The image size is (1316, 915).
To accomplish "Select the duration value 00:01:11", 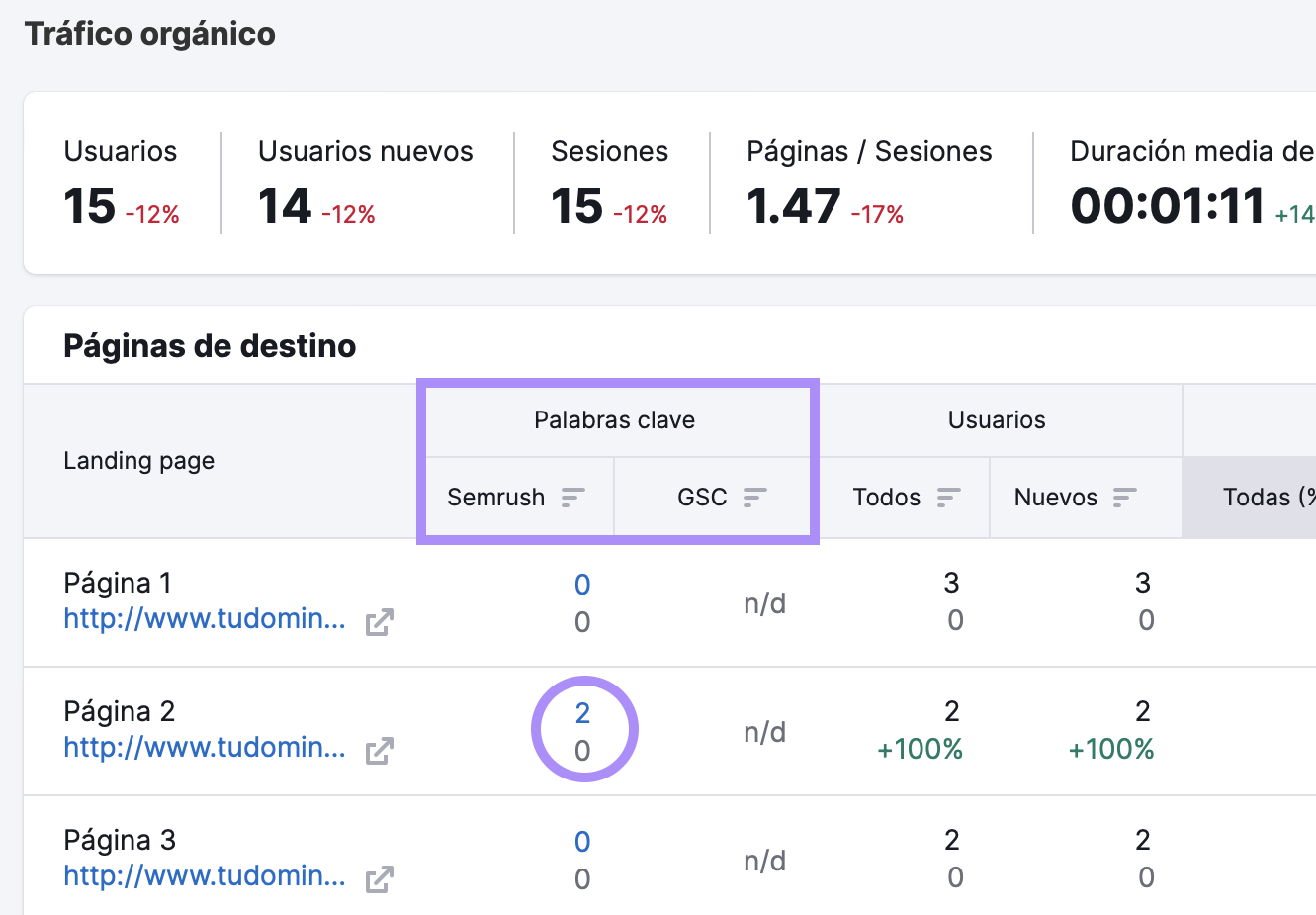I will click(x=1168, y=207).
